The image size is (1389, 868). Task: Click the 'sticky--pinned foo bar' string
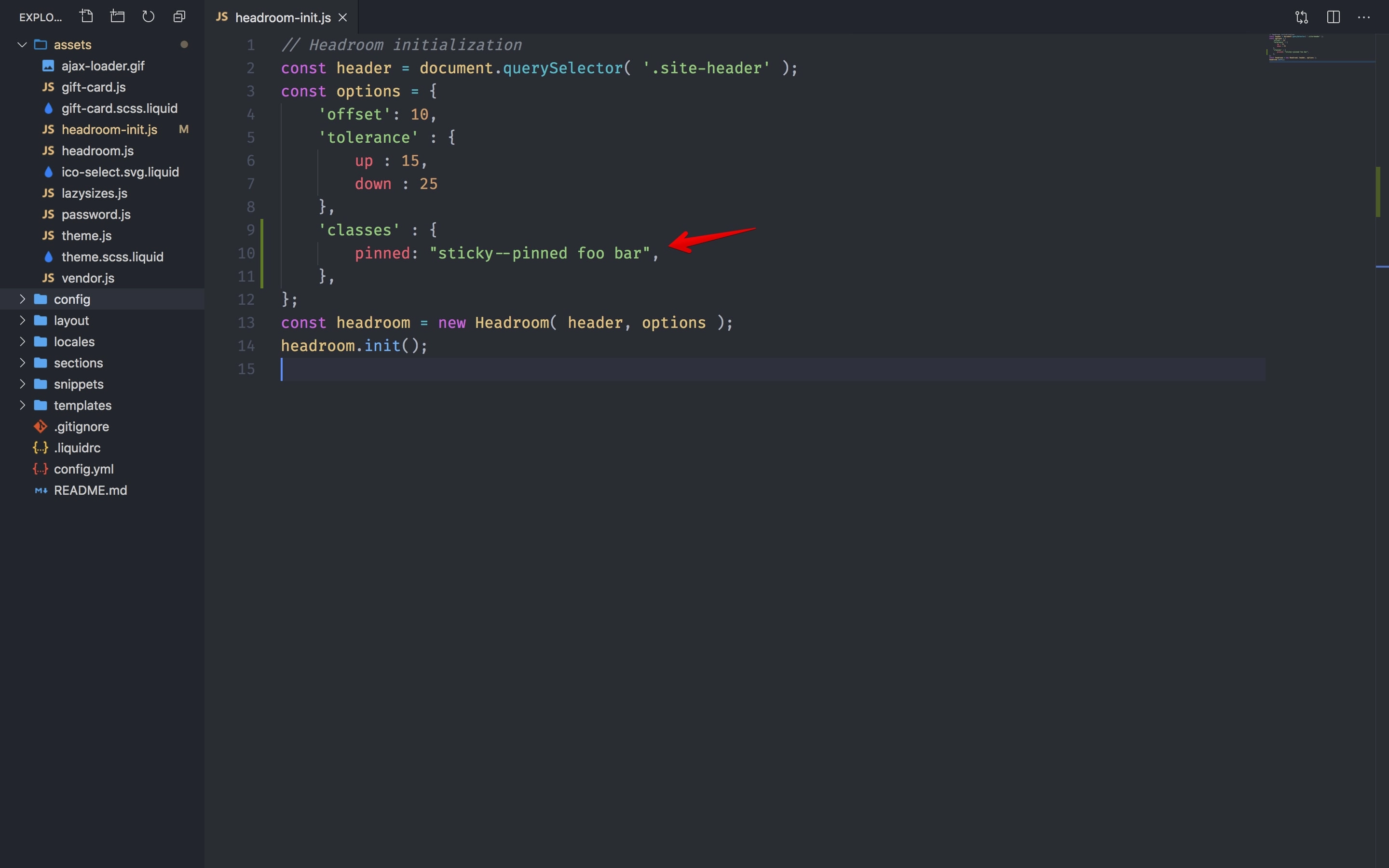540,253
